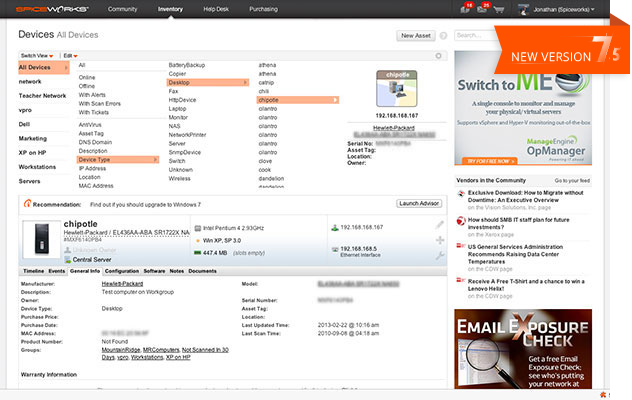Image resolution: width=632 pixels, height=400 pixels.
Task: Select the Teacher Network group
Action: pos(42,96)
